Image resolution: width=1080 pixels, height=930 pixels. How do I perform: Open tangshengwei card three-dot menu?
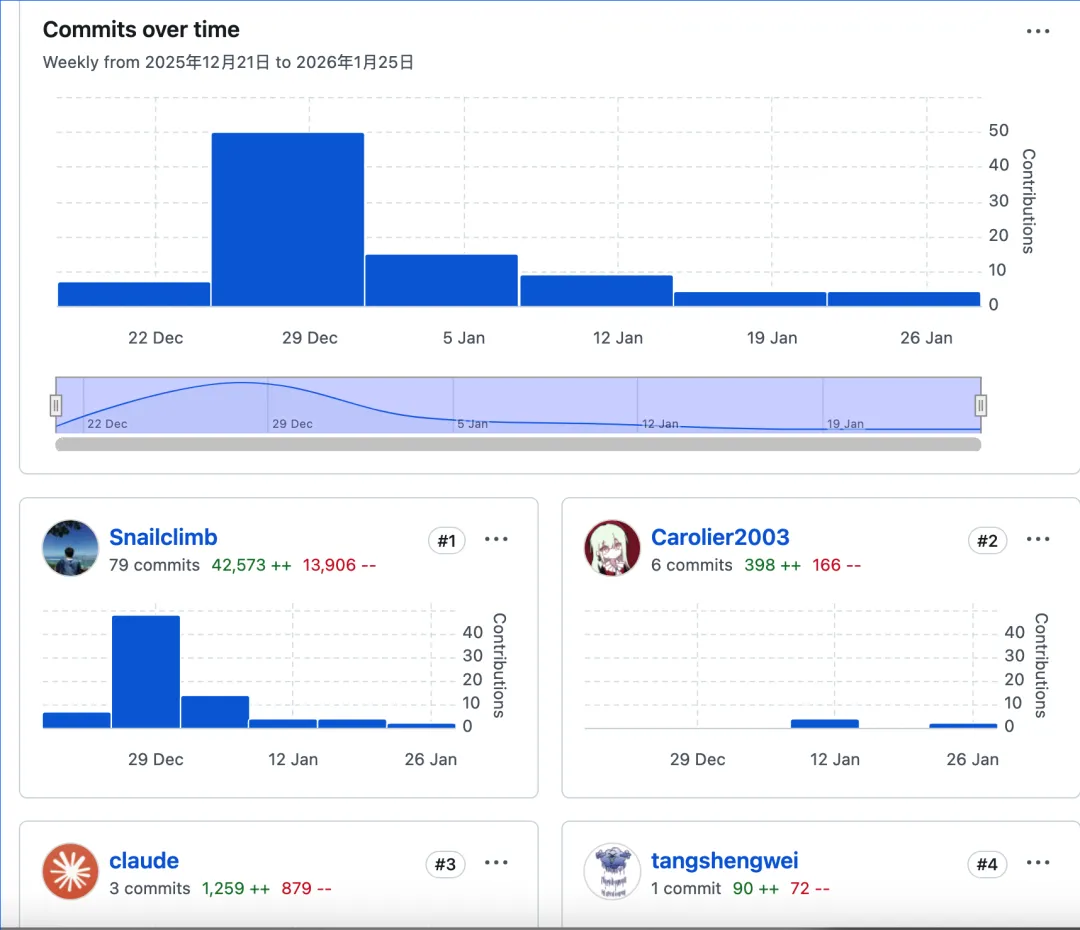pyautogui.click(x=1037, y=862)
